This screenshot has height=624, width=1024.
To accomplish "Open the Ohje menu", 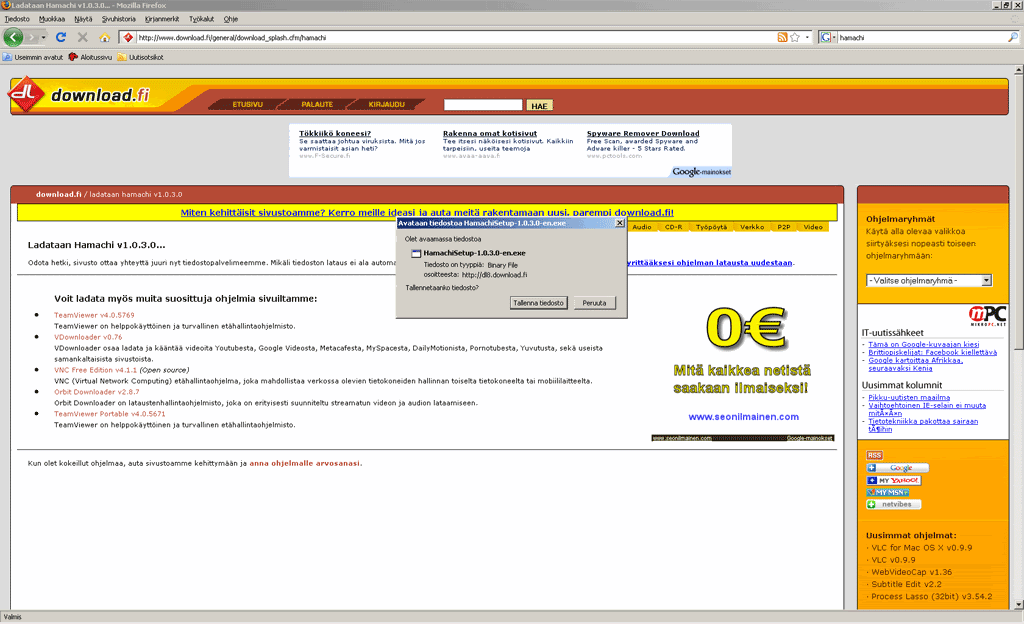I will 231,19.
